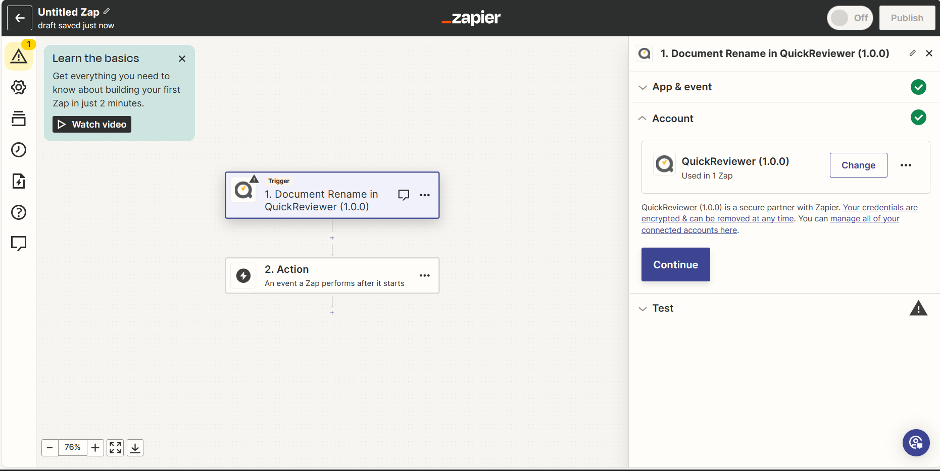Click the export download icon near zoom
Screen dimensions: 941x472
[136, 448]
